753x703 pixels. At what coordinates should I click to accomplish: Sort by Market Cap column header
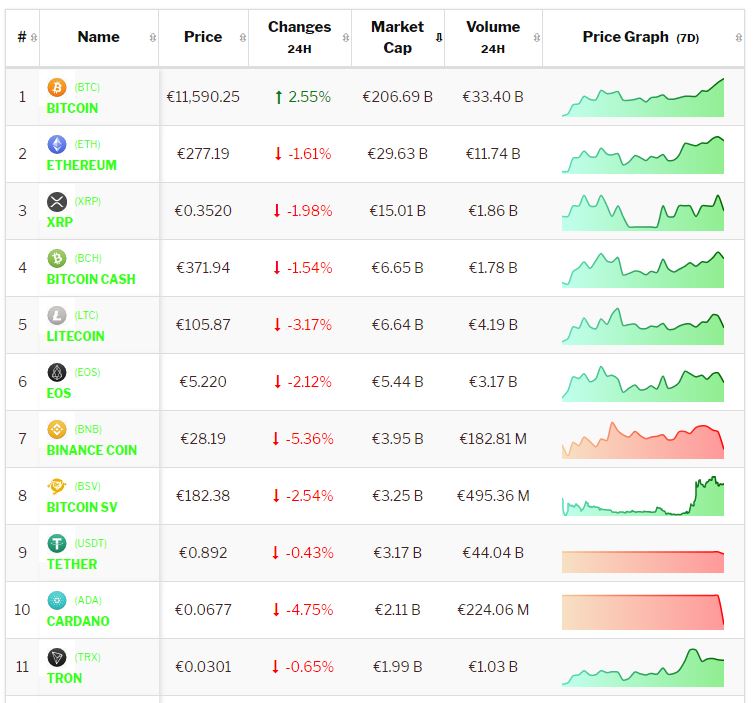pos(397,37)
